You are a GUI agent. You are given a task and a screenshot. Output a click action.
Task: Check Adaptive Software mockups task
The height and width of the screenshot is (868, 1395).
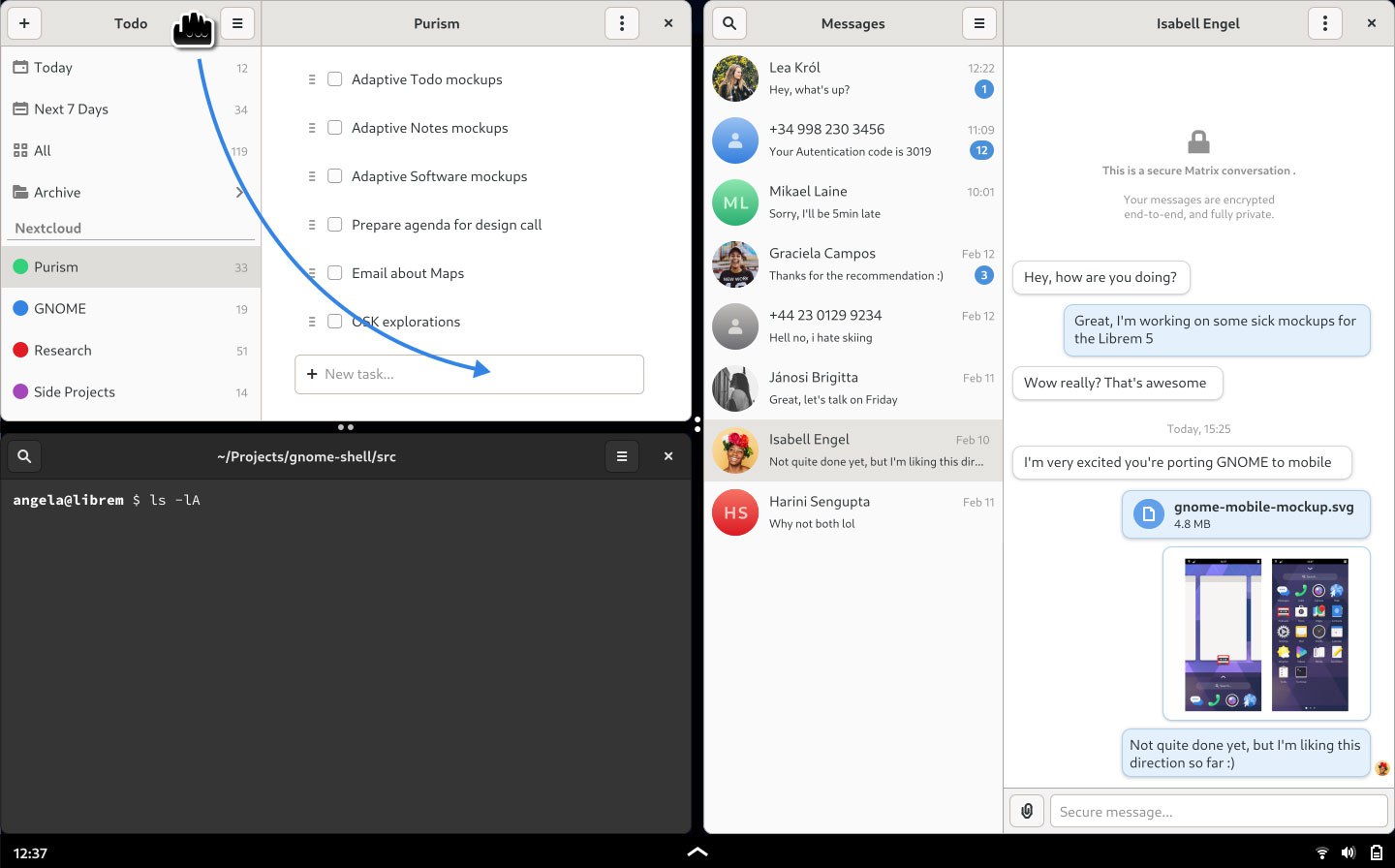coord(335,176)
